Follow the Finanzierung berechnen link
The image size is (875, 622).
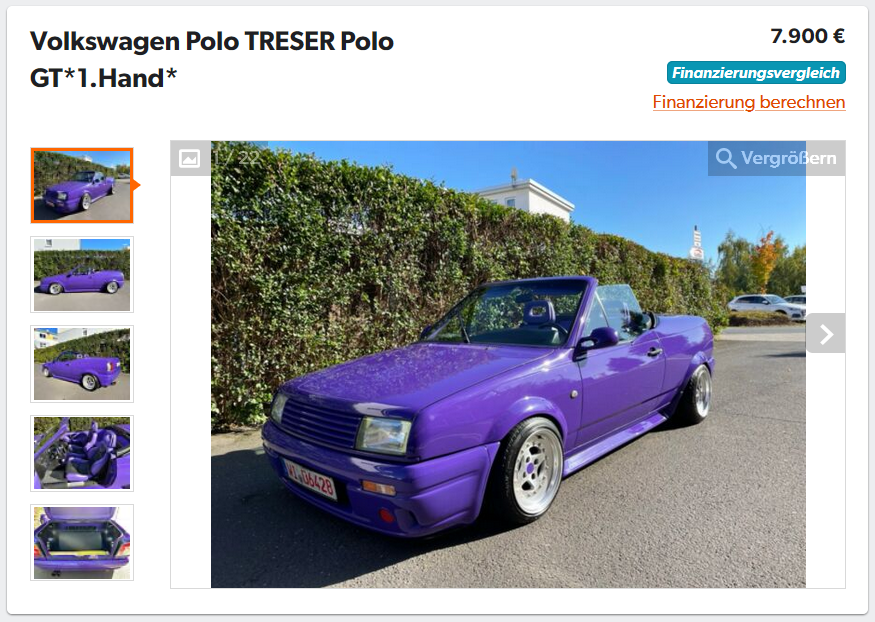[749, 102]
